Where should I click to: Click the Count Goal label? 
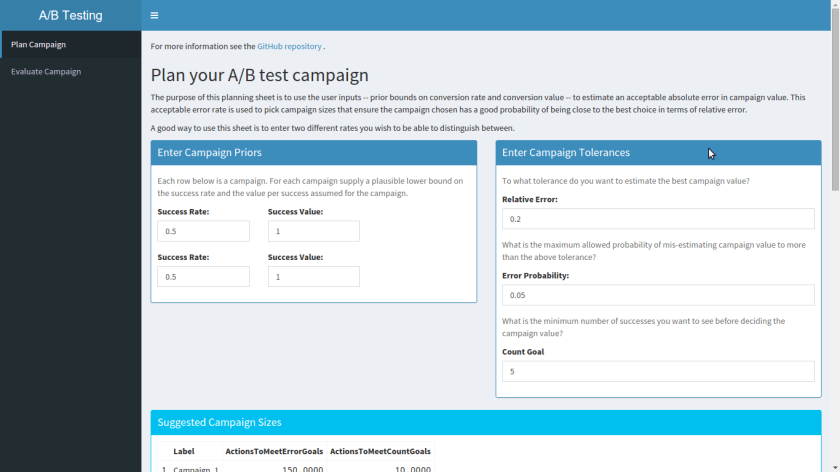(x=523, y=351)
